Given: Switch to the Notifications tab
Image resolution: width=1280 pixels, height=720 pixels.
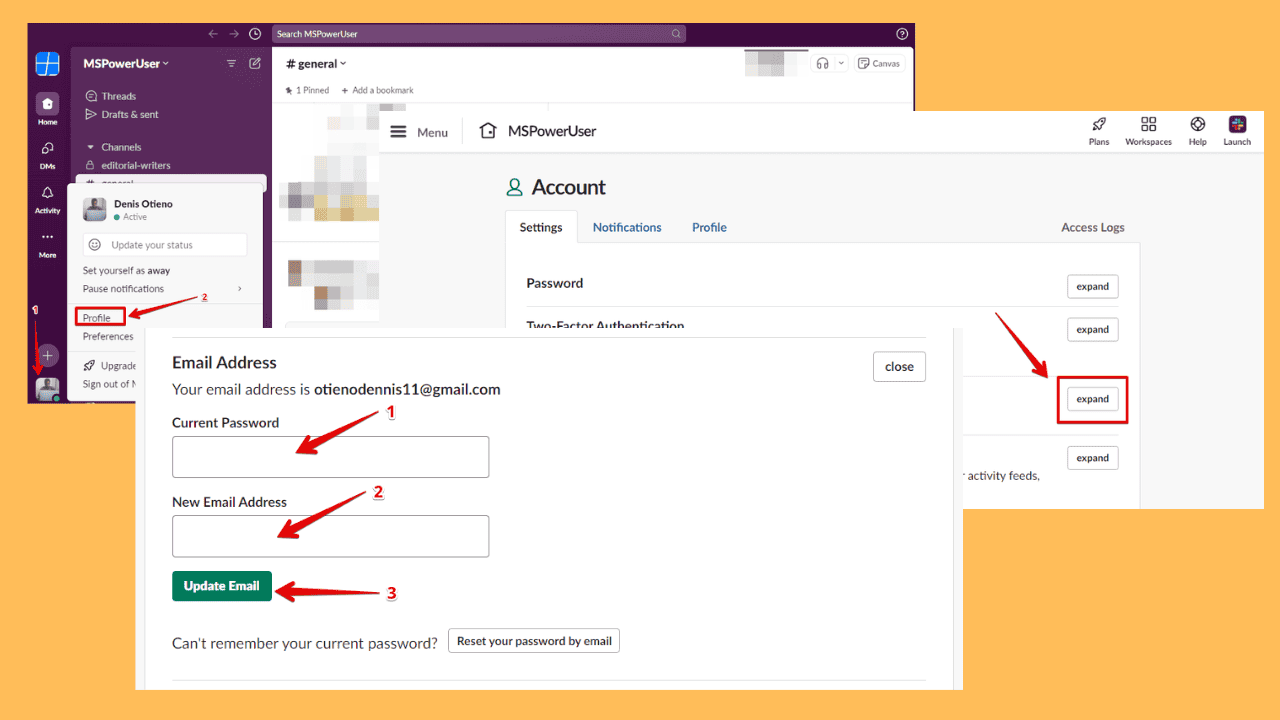Looking at the screenshot, I should (627, 227).
